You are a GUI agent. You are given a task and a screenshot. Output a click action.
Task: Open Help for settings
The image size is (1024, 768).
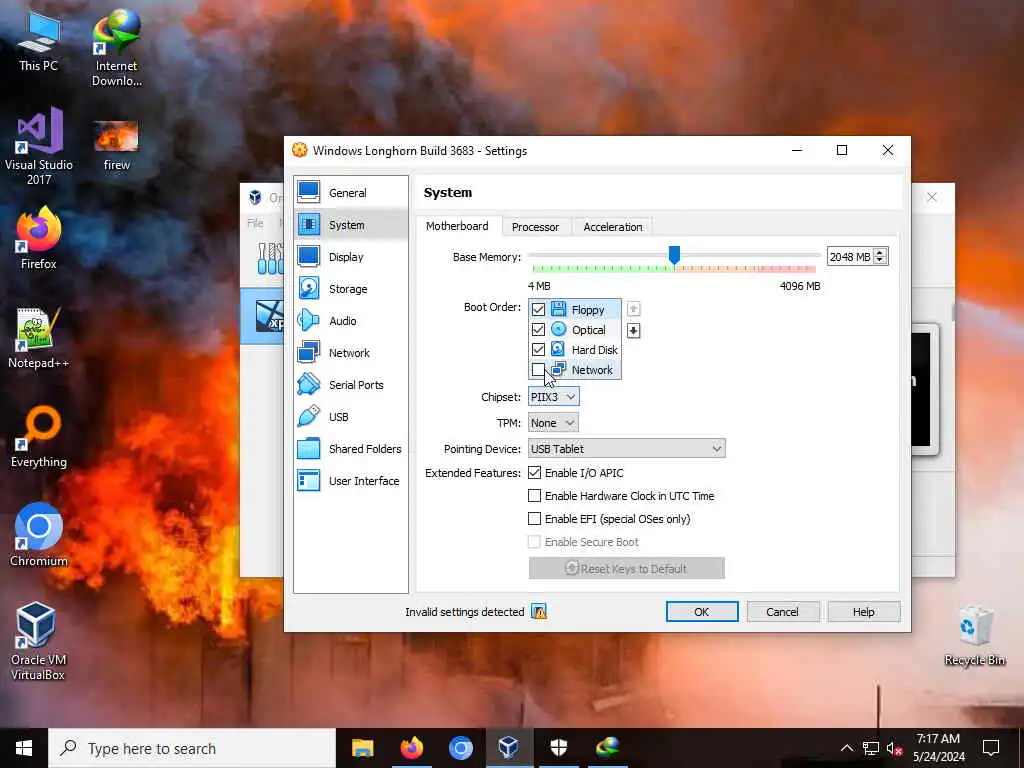[x=863, y=612]
